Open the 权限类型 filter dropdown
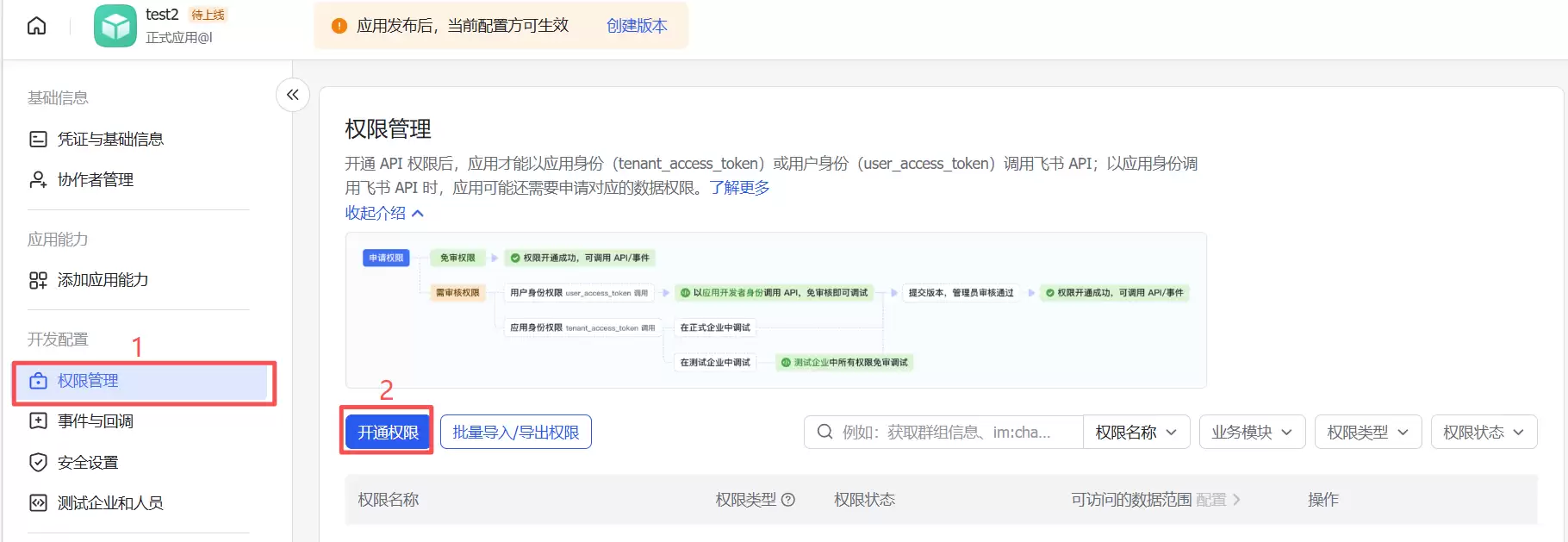 pyautogui.click(x=1368, y=432)
